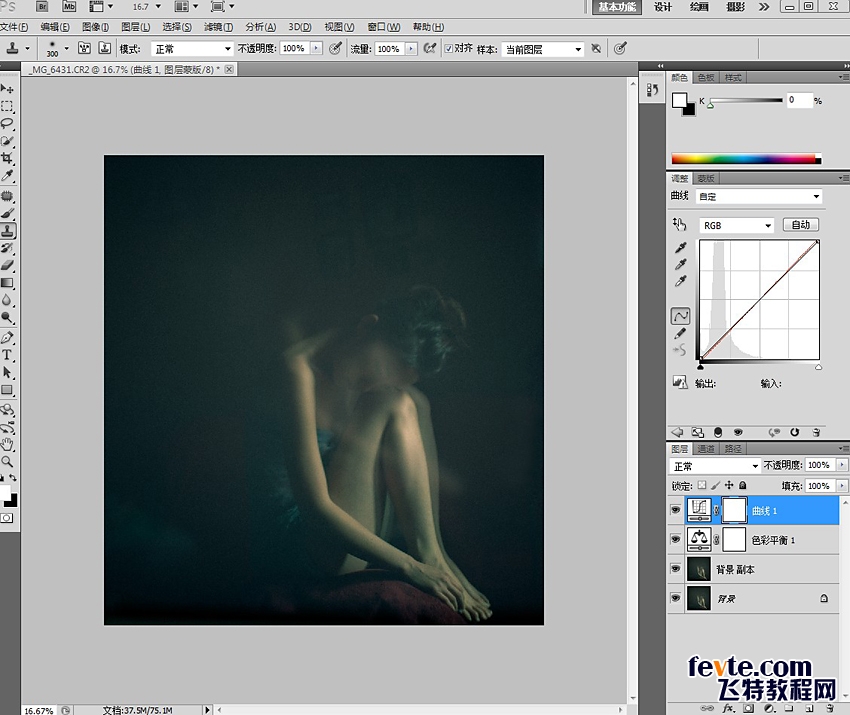Switch to the 设计 workspace
Viewport: 850px width, 715px height.
click(662, 7)
